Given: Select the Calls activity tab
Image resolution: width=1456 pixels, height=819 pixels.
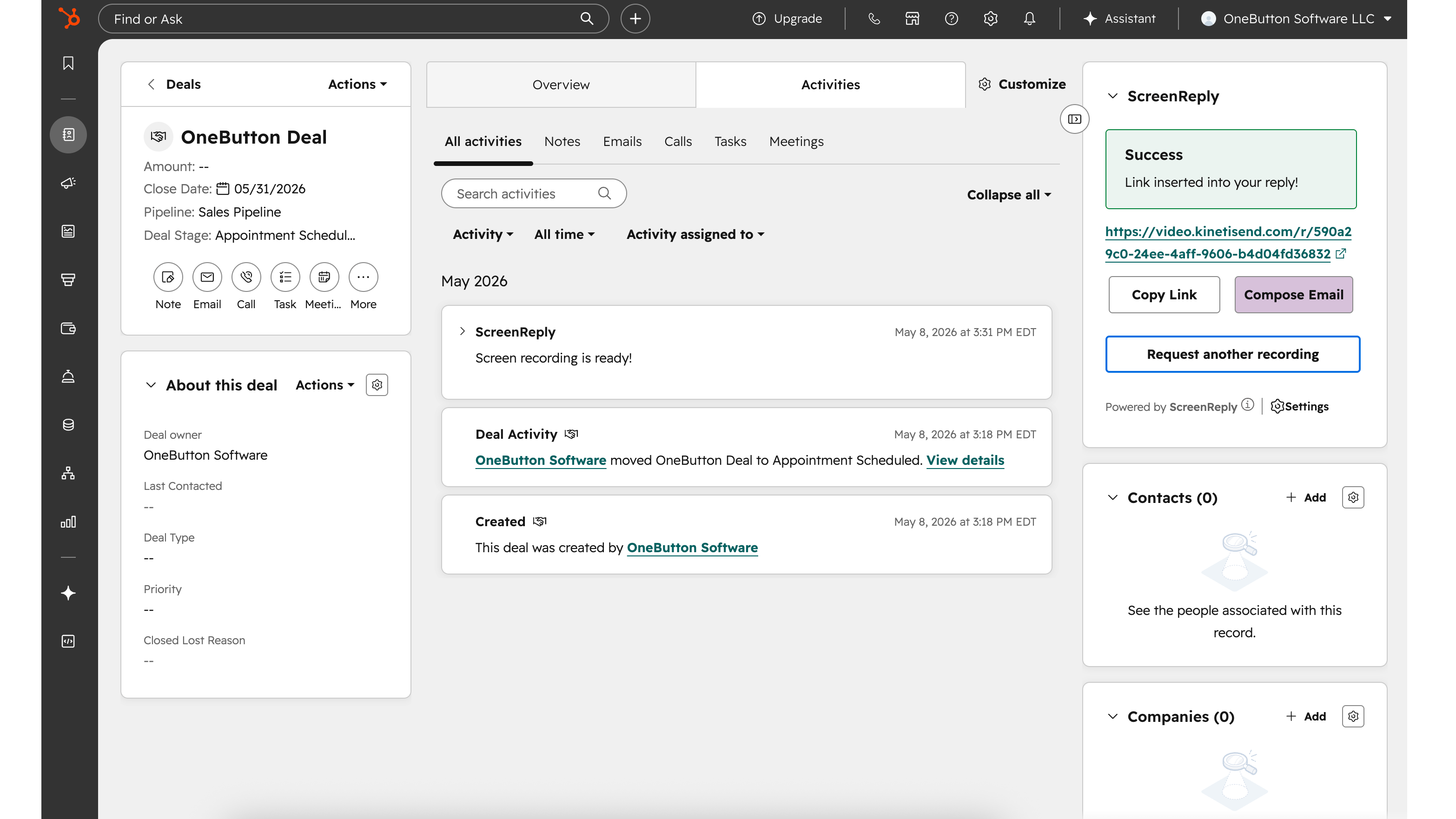Looking at the screenshot, I should click(x=678, y=141).
